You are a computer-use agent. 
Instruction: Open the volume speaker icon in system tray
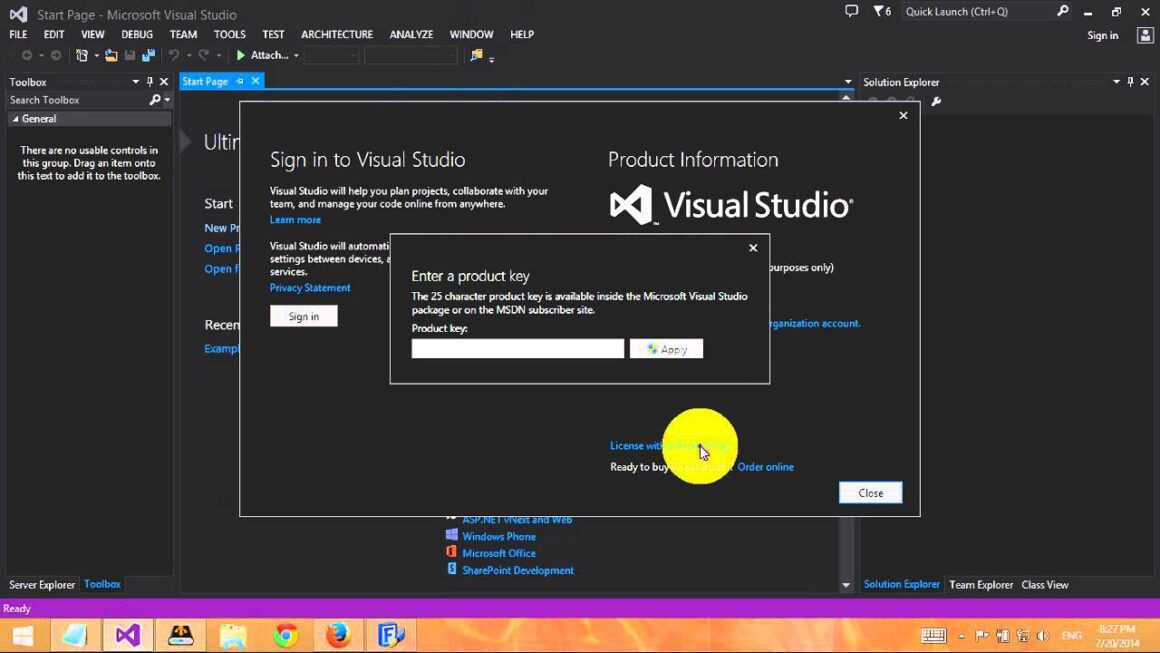point(1042,635)
